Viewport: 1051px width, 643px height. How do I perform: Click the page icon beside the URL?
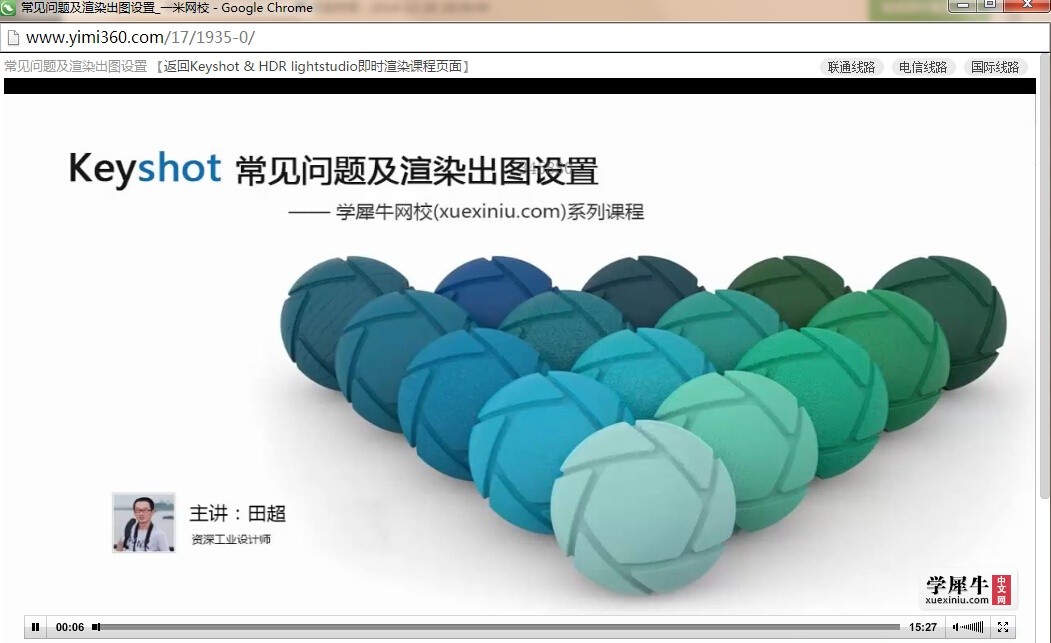tap(13, 38)
